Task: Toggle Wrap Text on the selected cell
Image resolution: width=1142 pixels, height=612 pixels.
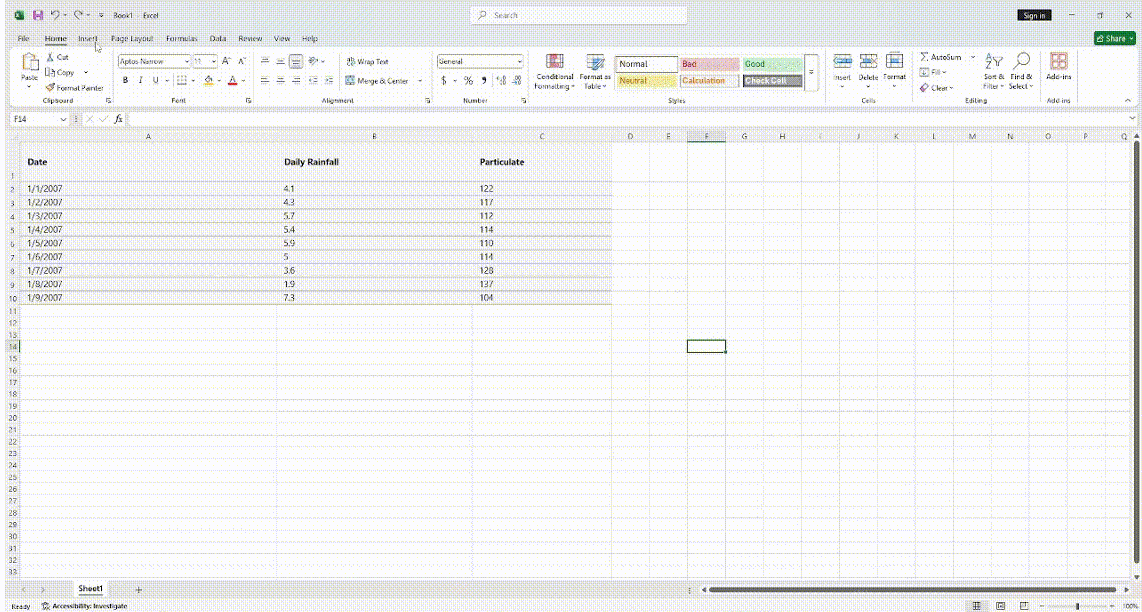Action: click(x=366, y=62)
